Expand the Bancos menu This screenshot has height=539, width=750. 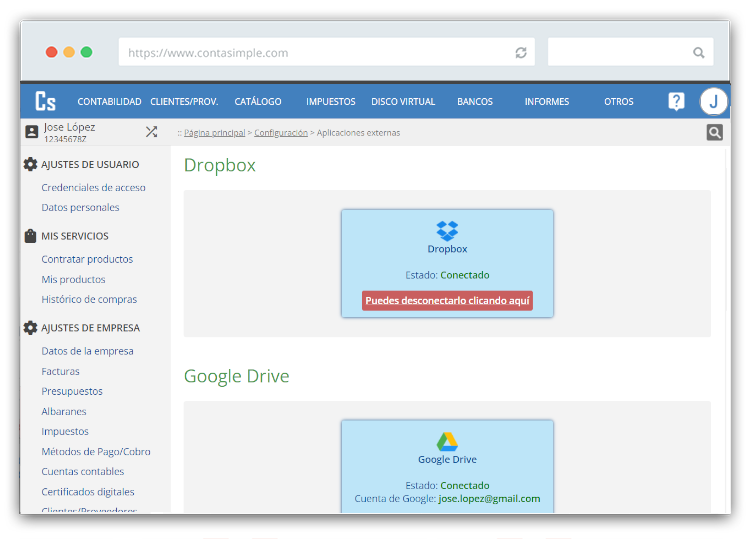pos(475,102)
